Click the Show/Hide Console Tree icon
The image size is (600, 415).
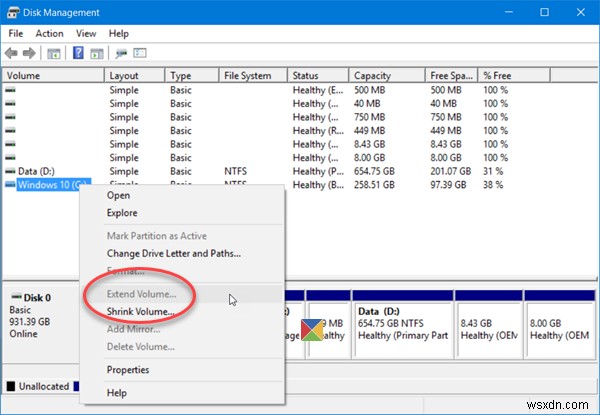click(54, 53)
